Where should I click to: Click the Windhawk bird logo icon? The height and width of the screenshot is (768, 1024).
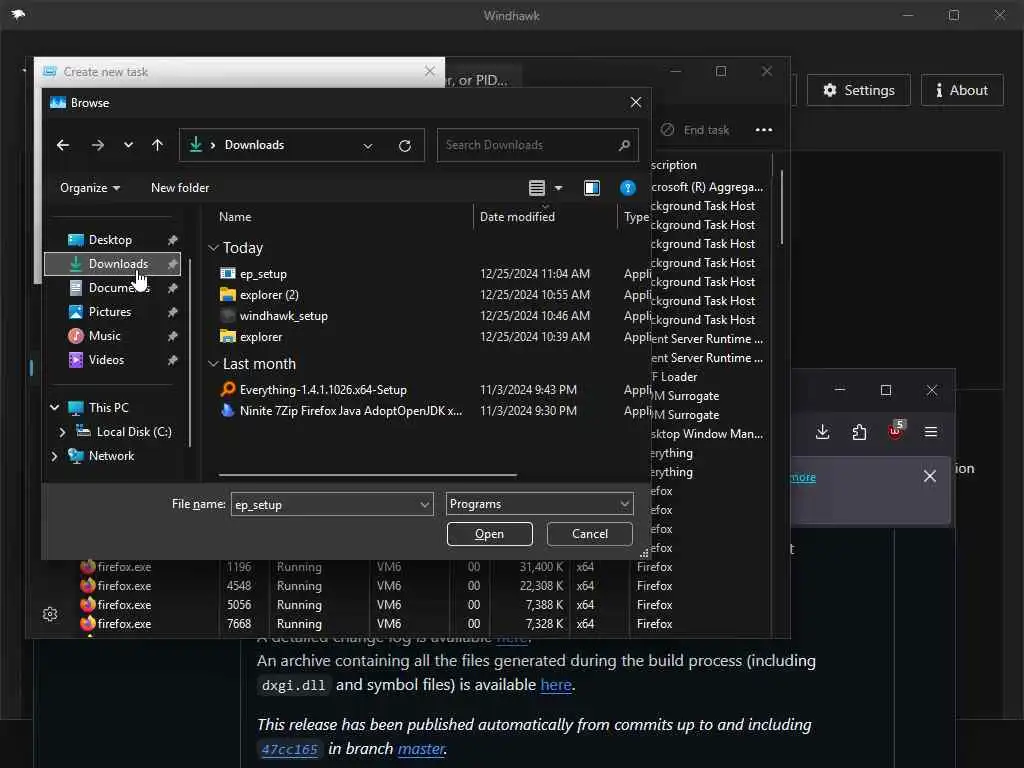(18, 14)
